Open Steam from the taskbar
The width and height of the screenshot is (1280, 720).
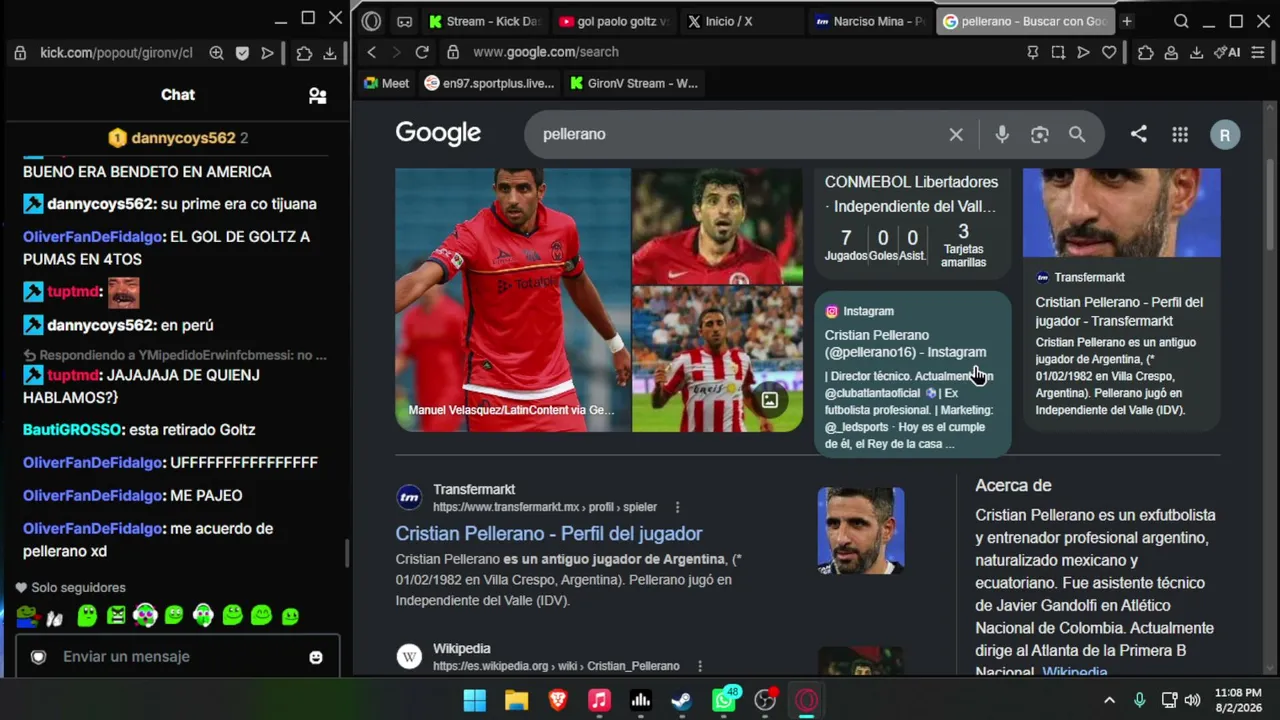(x=682, y=700)
